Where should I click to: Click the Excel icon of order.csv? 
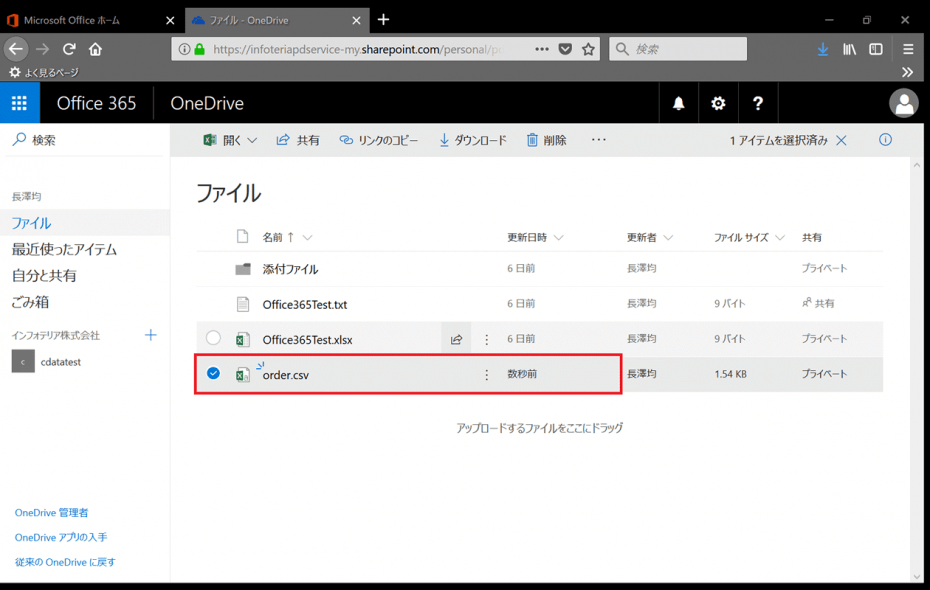(243, 375)
